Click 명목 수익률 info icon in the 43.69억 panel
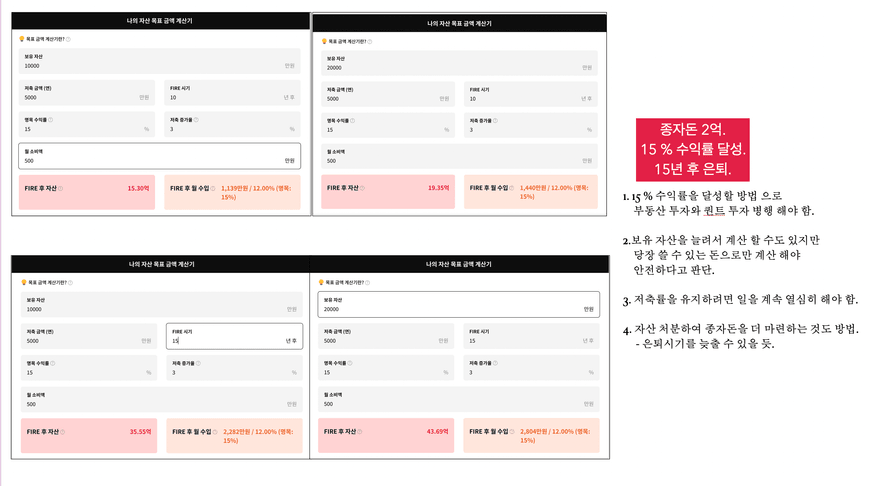Viewport: 870px width, 486px height. click(x=350, y=363)
